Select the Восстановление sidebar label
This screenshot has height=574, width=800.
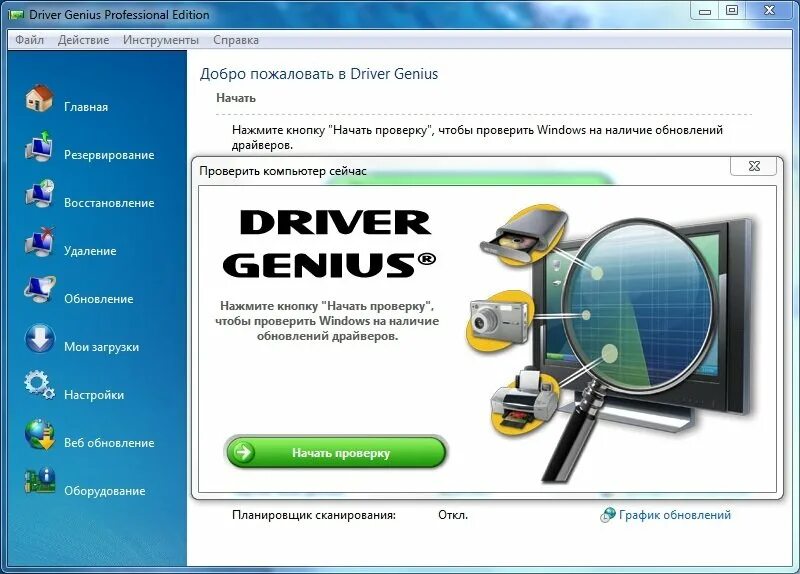[109, 203]
